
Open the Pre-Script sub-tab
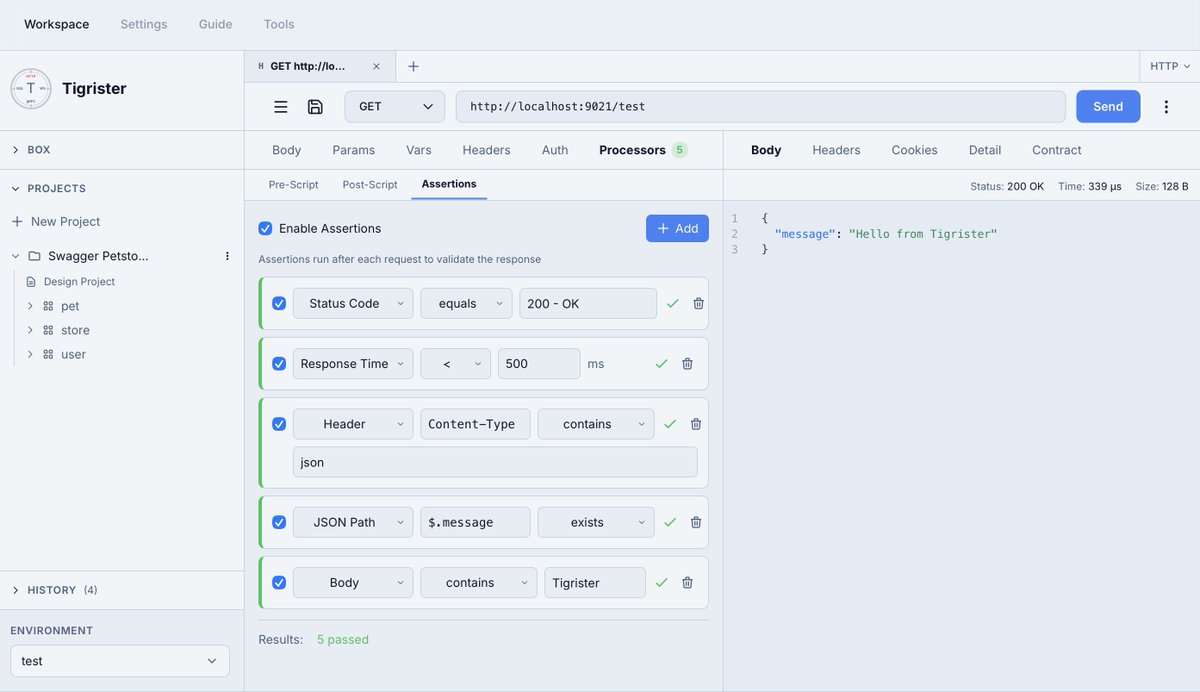click(x=294, y=184)
